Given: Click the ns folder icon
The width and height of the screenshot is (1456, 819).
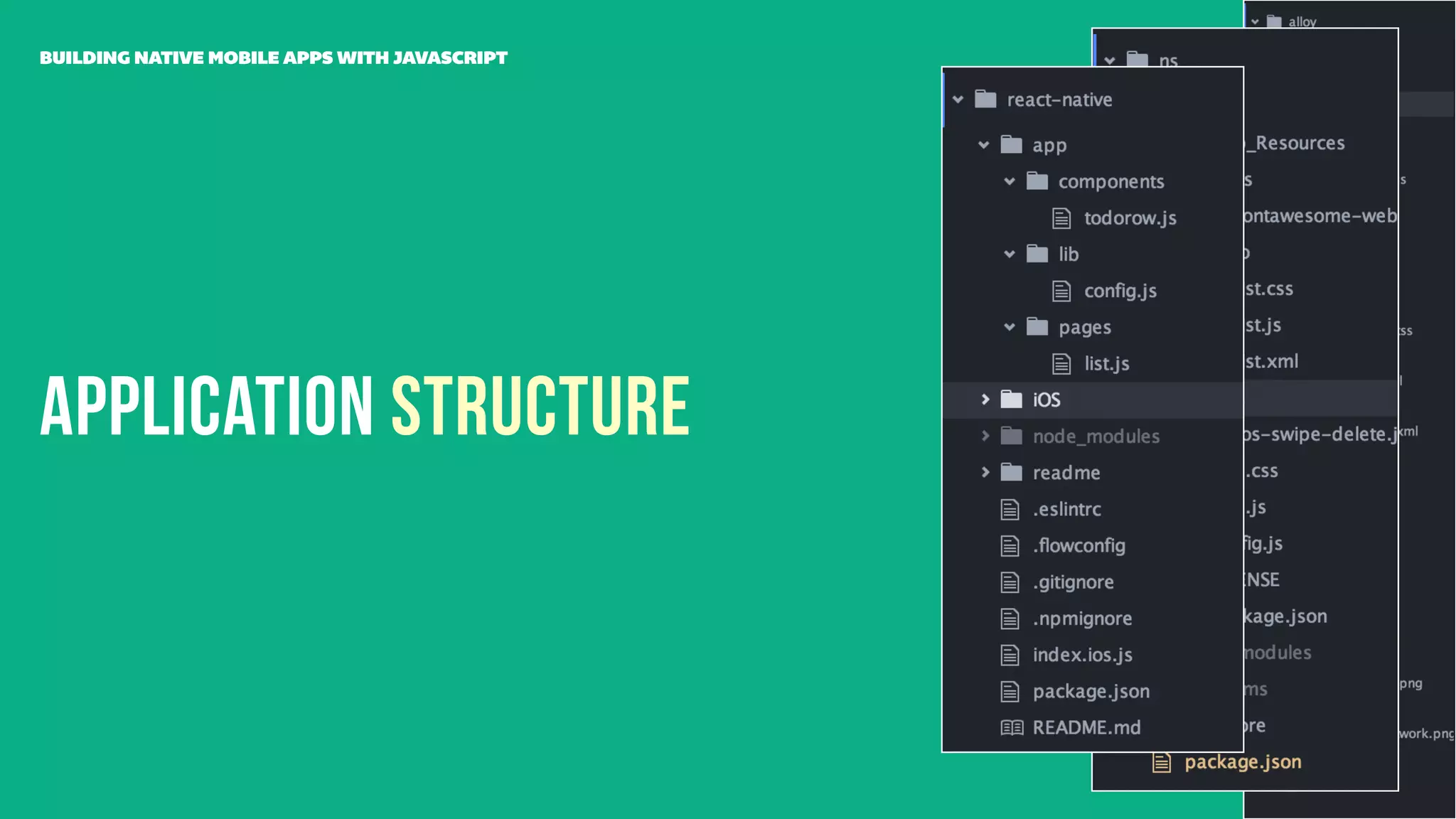Looking at the screenshot, I should [x=1137, y=59].
